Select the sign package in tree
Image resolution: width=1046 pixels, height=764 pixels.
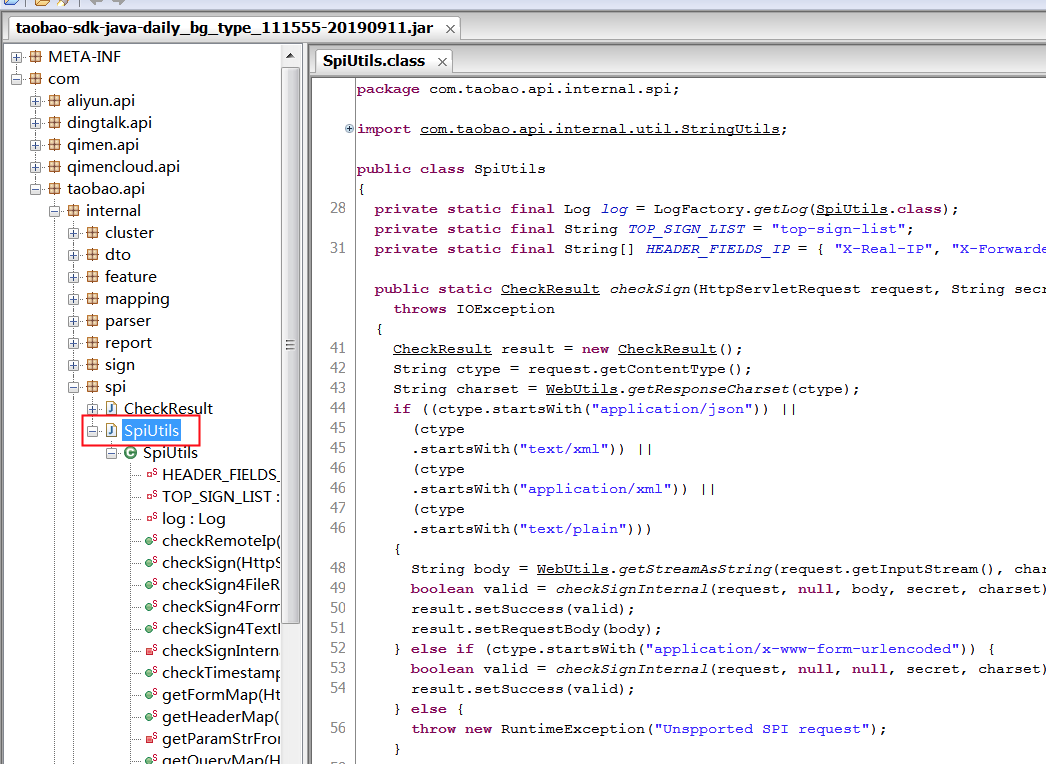click(120, 365)
